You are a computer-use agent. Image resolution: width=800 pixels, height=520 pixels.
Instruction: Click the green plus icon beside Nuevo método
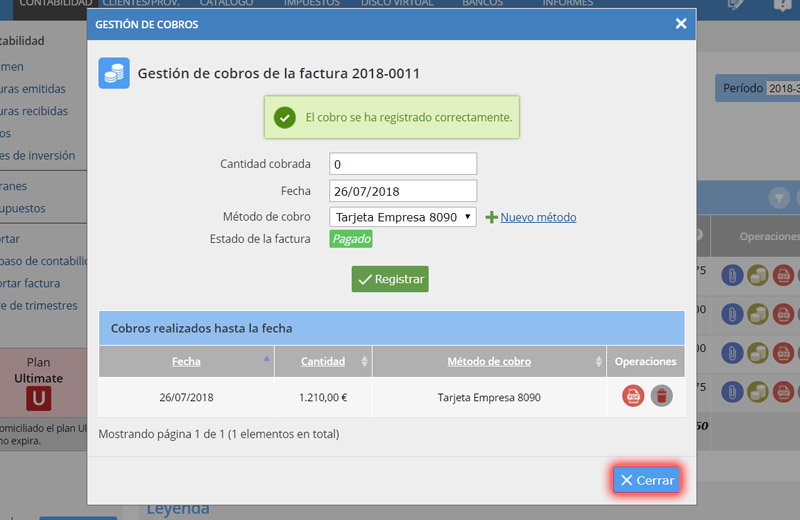coord(491,217)
